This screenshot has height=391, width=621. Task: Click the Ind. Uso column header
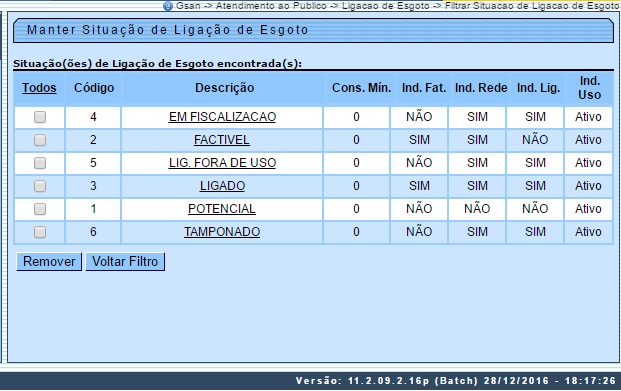tap(589, 88)
